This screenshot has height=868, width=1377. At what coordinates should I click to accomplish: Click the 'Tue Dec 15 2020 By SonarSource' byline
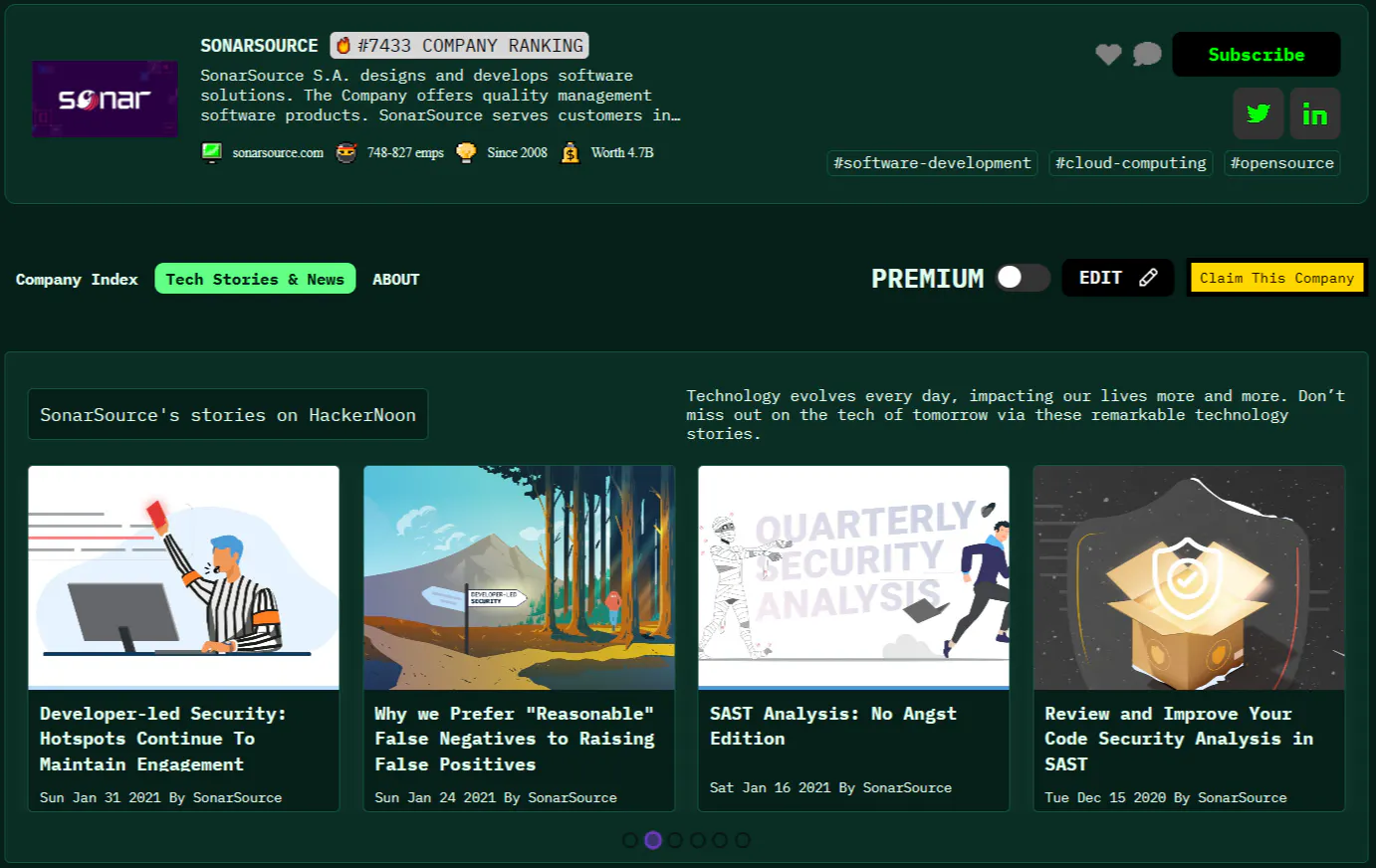[x=1166, y=797]
